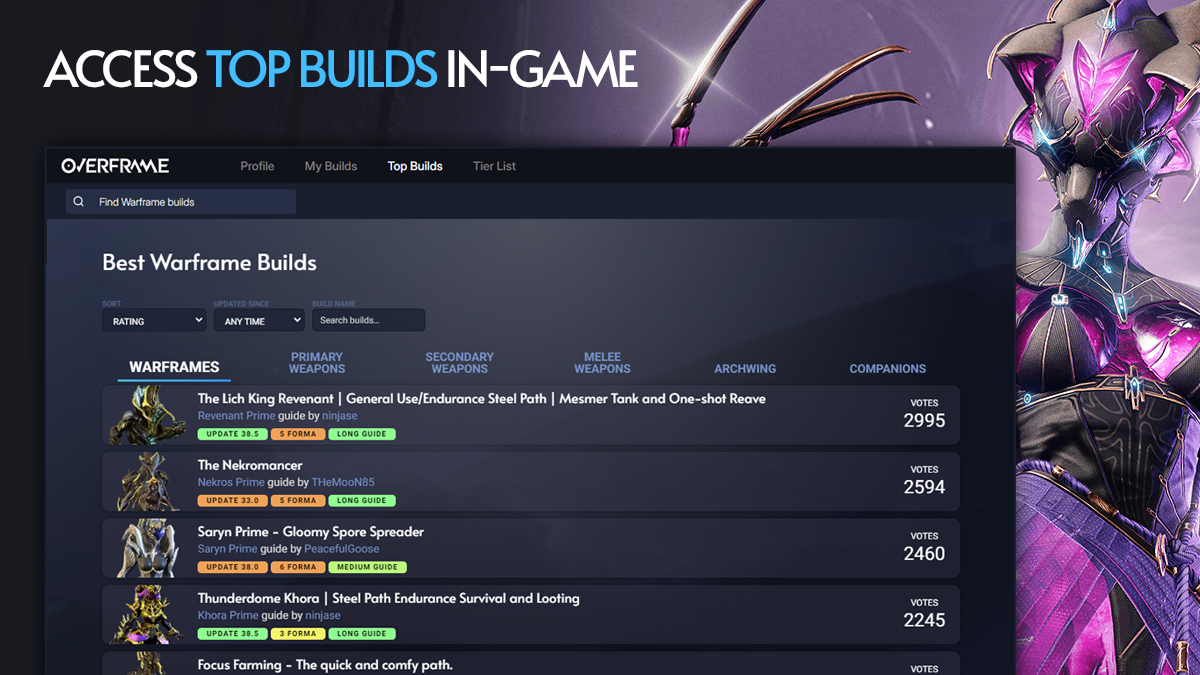This screenshot has height=675, width=1200.
Task: Open ninjase author link on Revenant build
Action: (340, 416)
